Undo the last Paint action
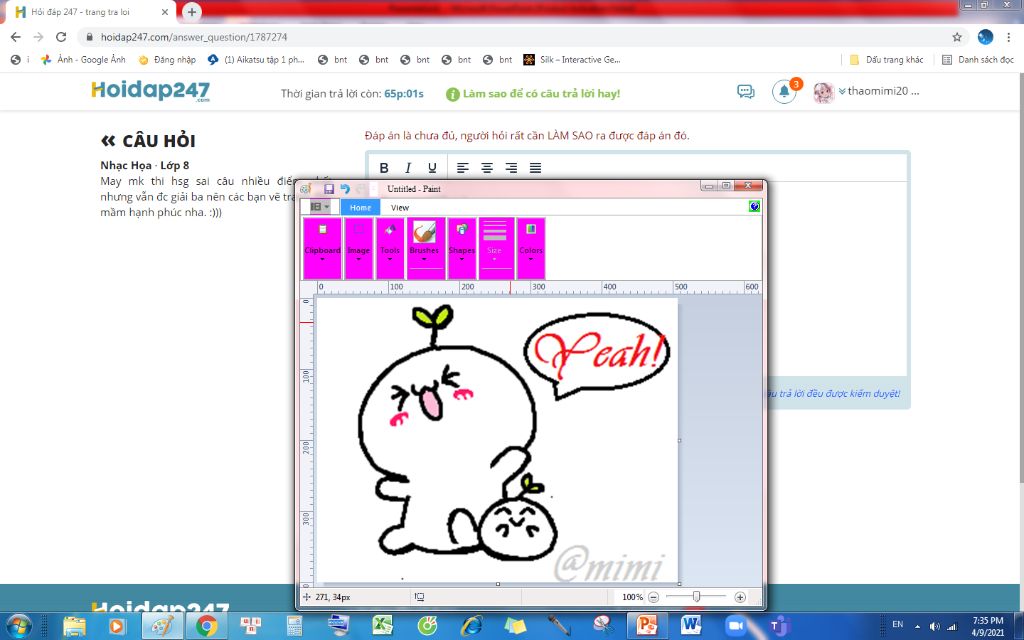The height and width of the screenshot is (640, 1024). coord(345,189)
